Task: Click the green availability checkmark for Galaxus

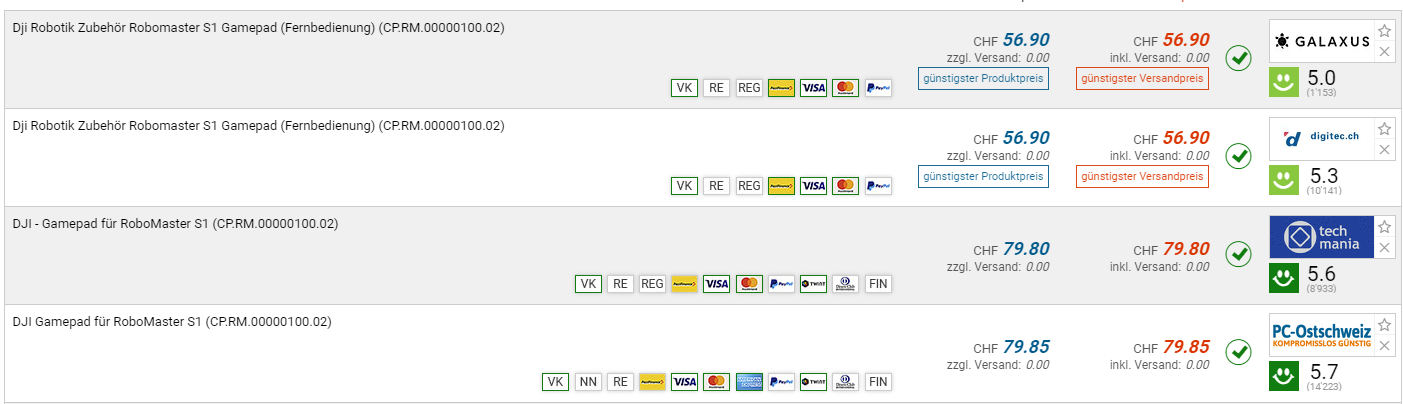Action: 1239,59
